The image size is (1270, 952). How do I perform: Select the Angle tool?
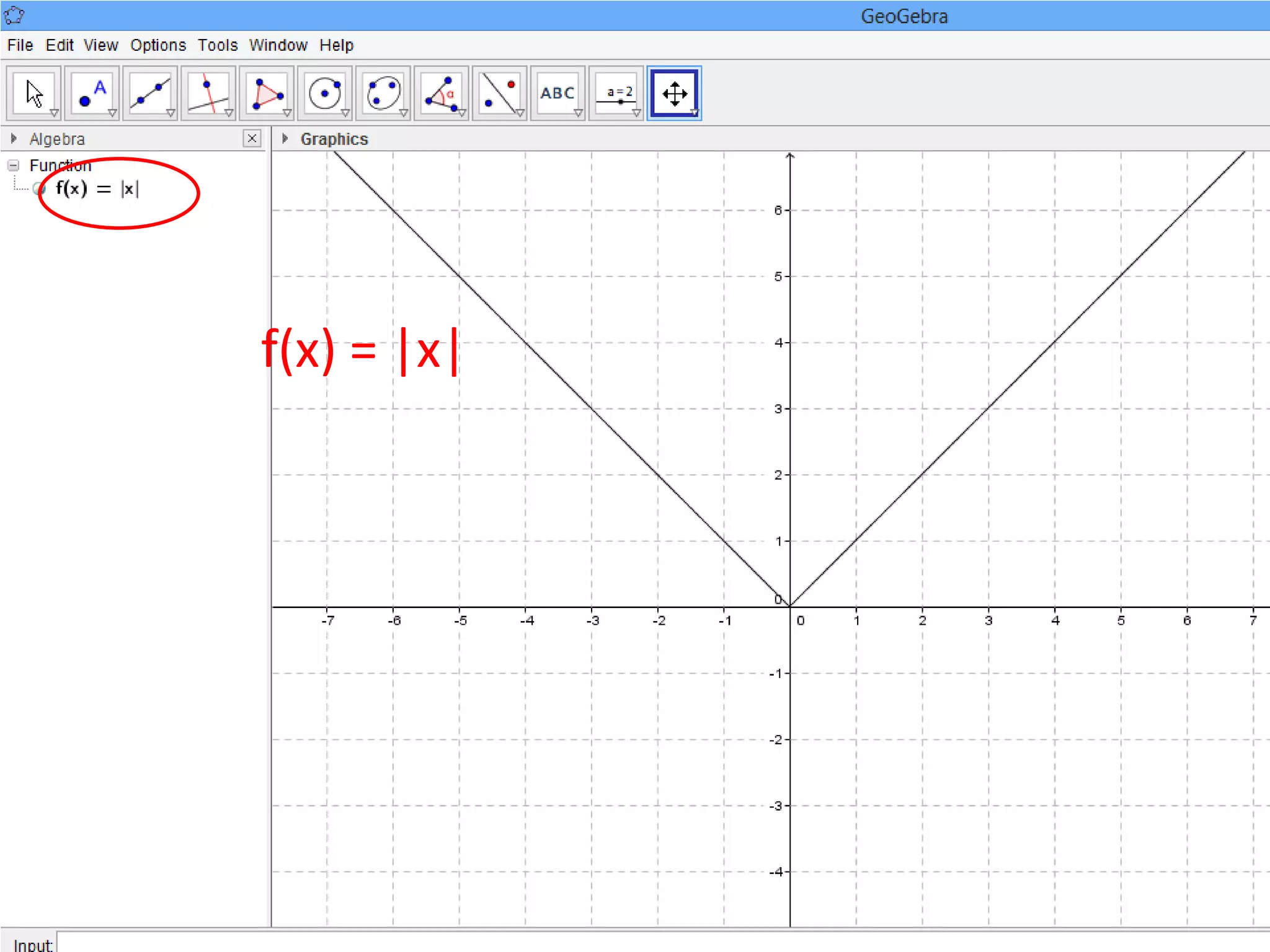point(442,93)
